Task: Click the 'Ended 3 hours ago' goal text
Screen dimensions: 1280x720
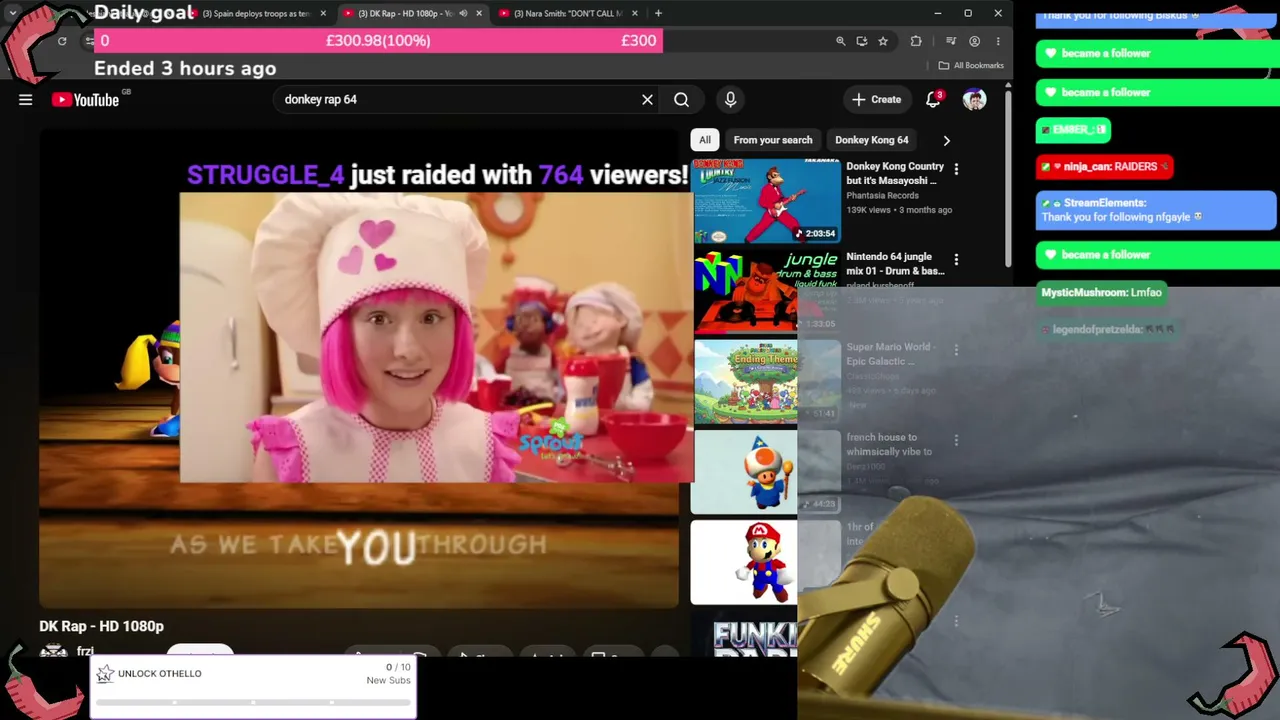Action: 185,68
